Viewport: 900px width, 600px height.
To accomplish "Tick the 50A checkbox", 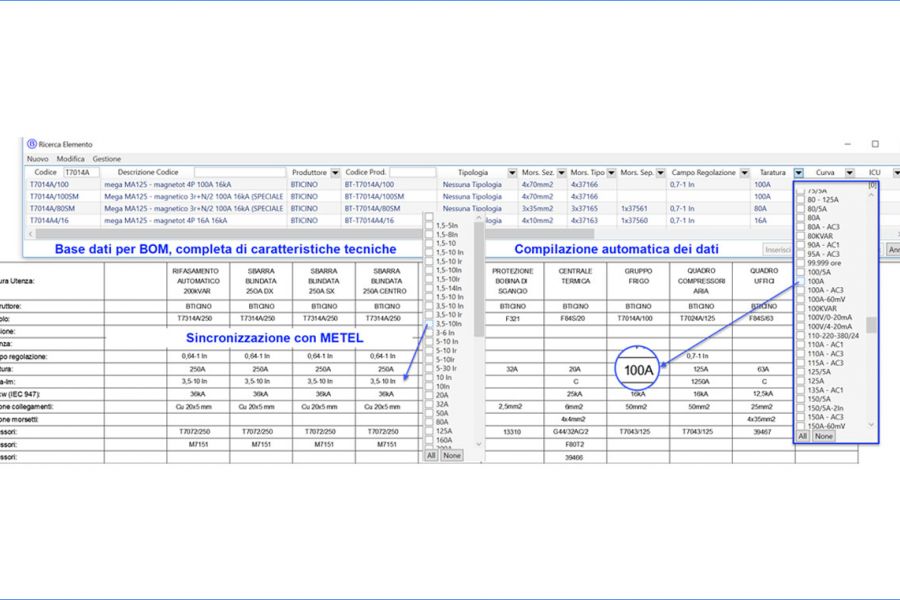I will pyautogui.click(x=429, y=413).
